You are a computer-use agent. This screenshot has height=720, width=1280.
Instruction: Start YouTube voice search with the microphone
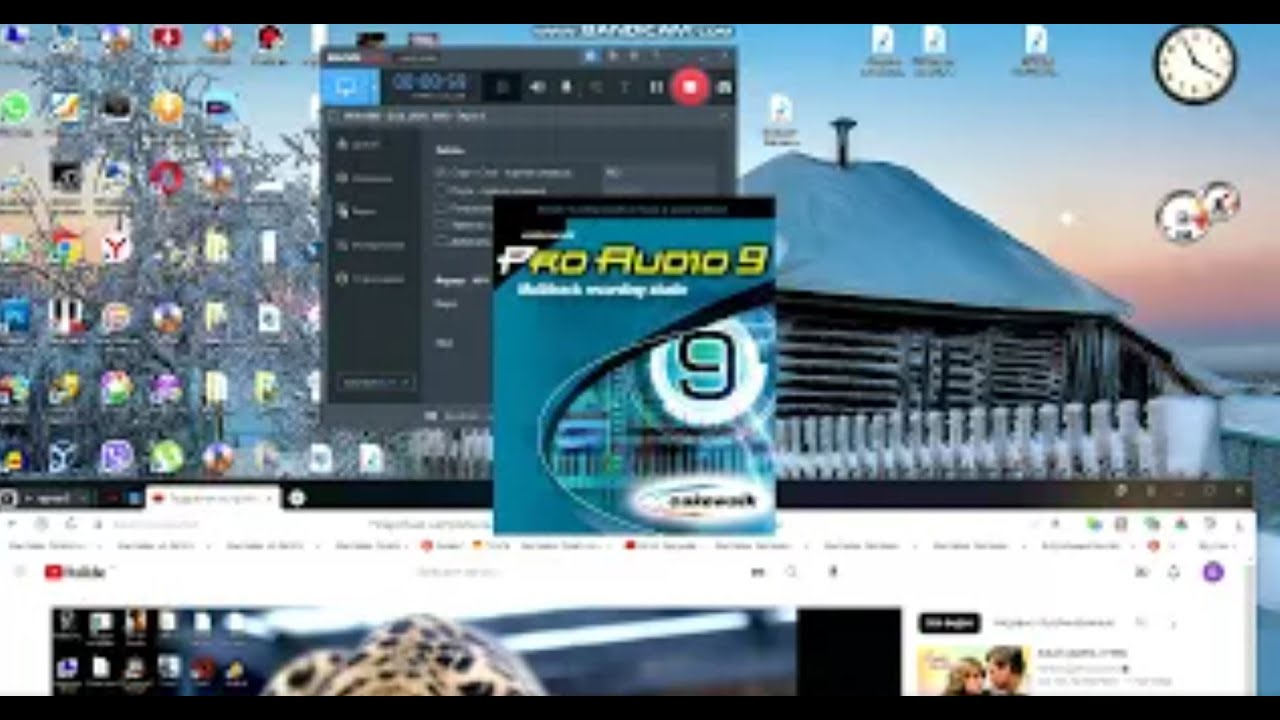tap(832, 572)
